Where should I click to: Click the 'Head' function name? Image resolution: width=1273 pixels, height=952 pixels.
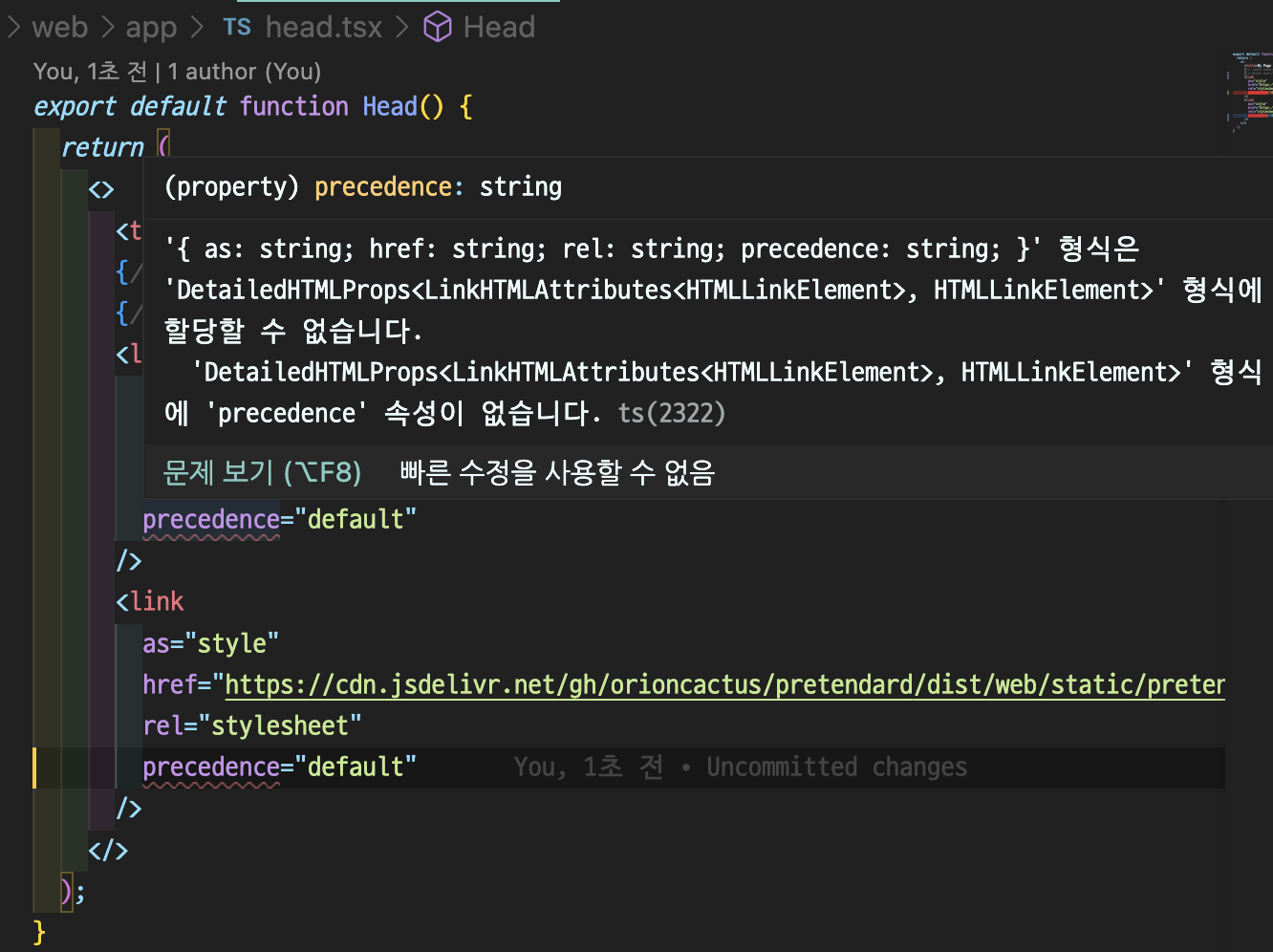[x=390, y=106]
